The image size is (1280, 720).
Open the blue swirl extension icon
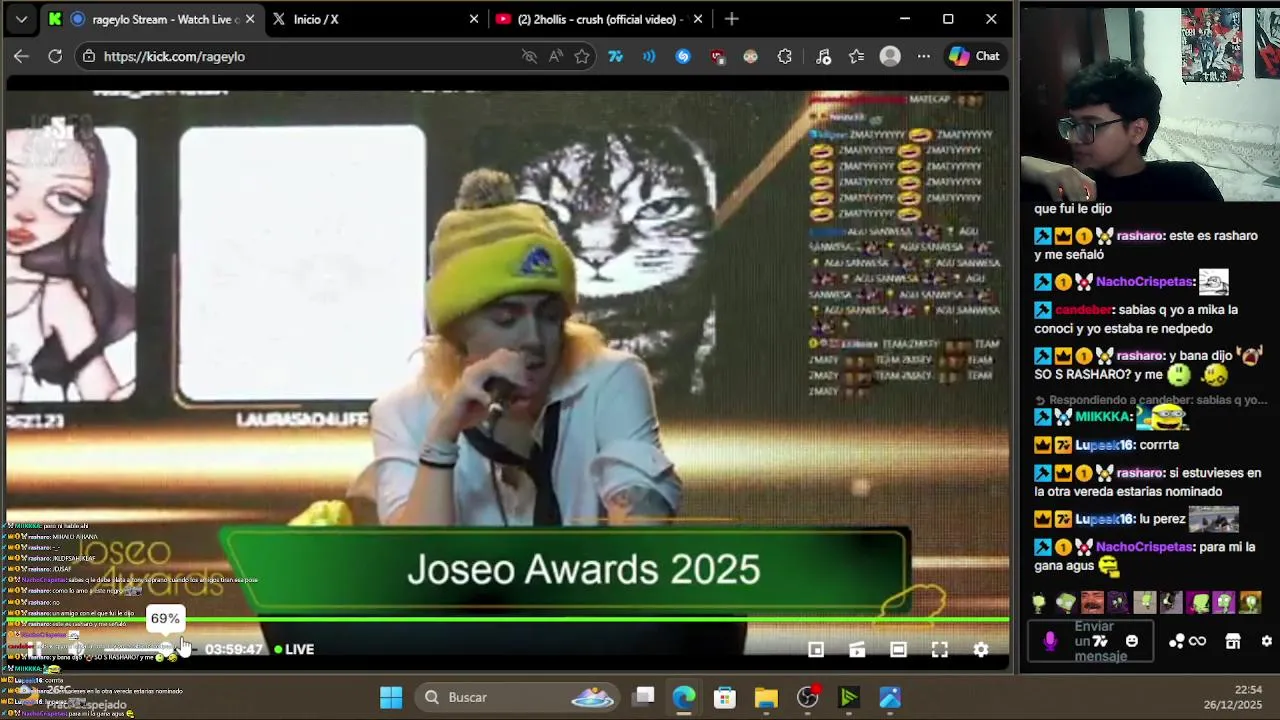683,56
